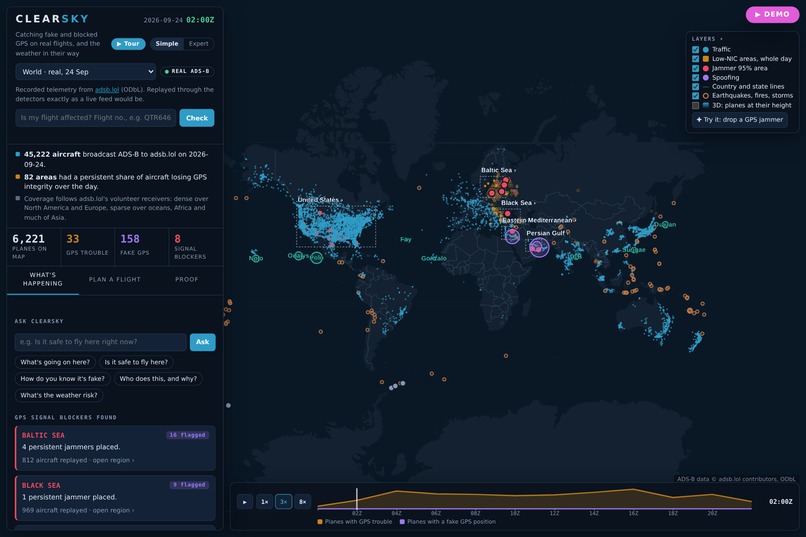Switch to Simple mode
The width and height of the screenshot is (806, 537).
tap(167, 44)
